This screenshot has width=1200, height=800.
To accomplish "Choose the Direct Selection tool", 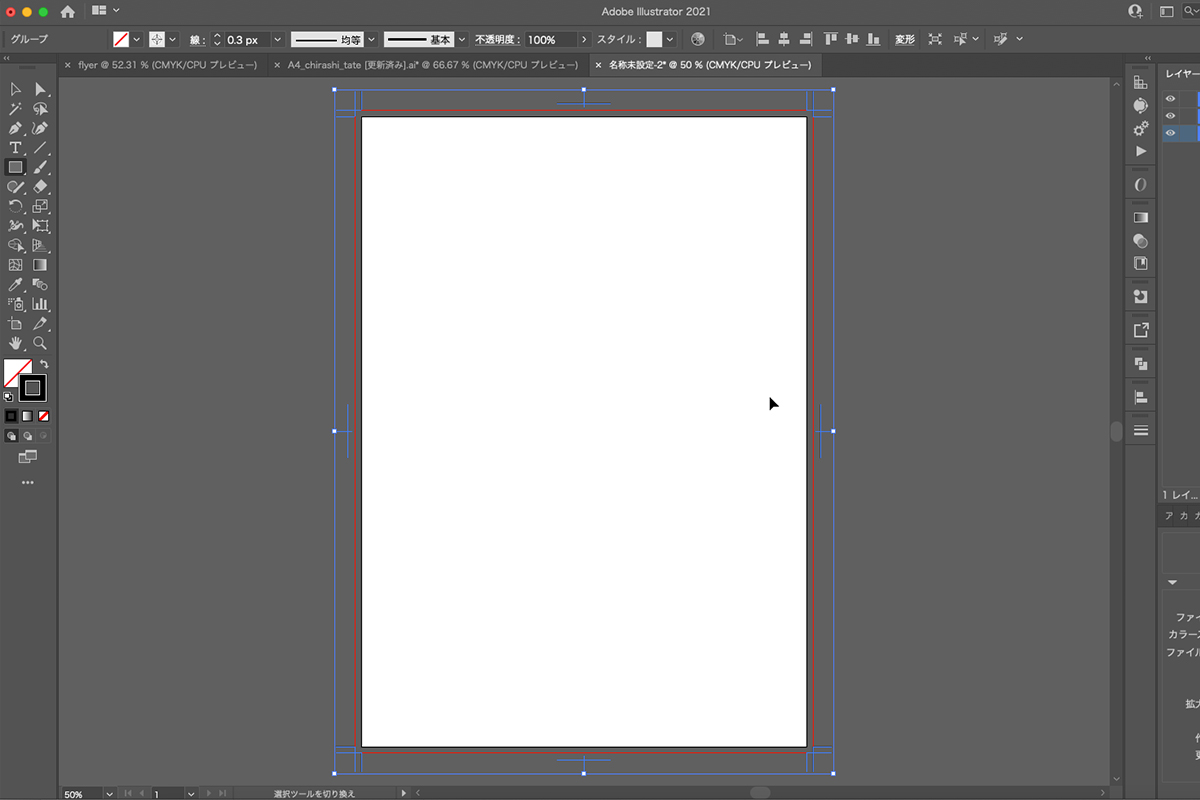I will point(40,89).
